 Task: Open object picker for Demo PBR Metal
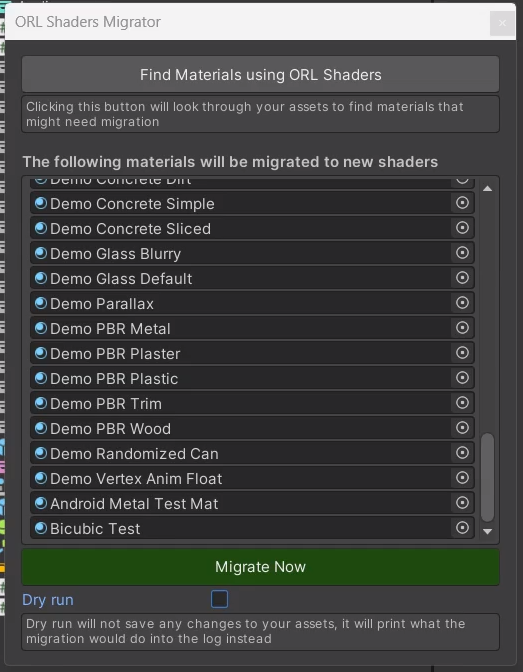coord(462,327)
